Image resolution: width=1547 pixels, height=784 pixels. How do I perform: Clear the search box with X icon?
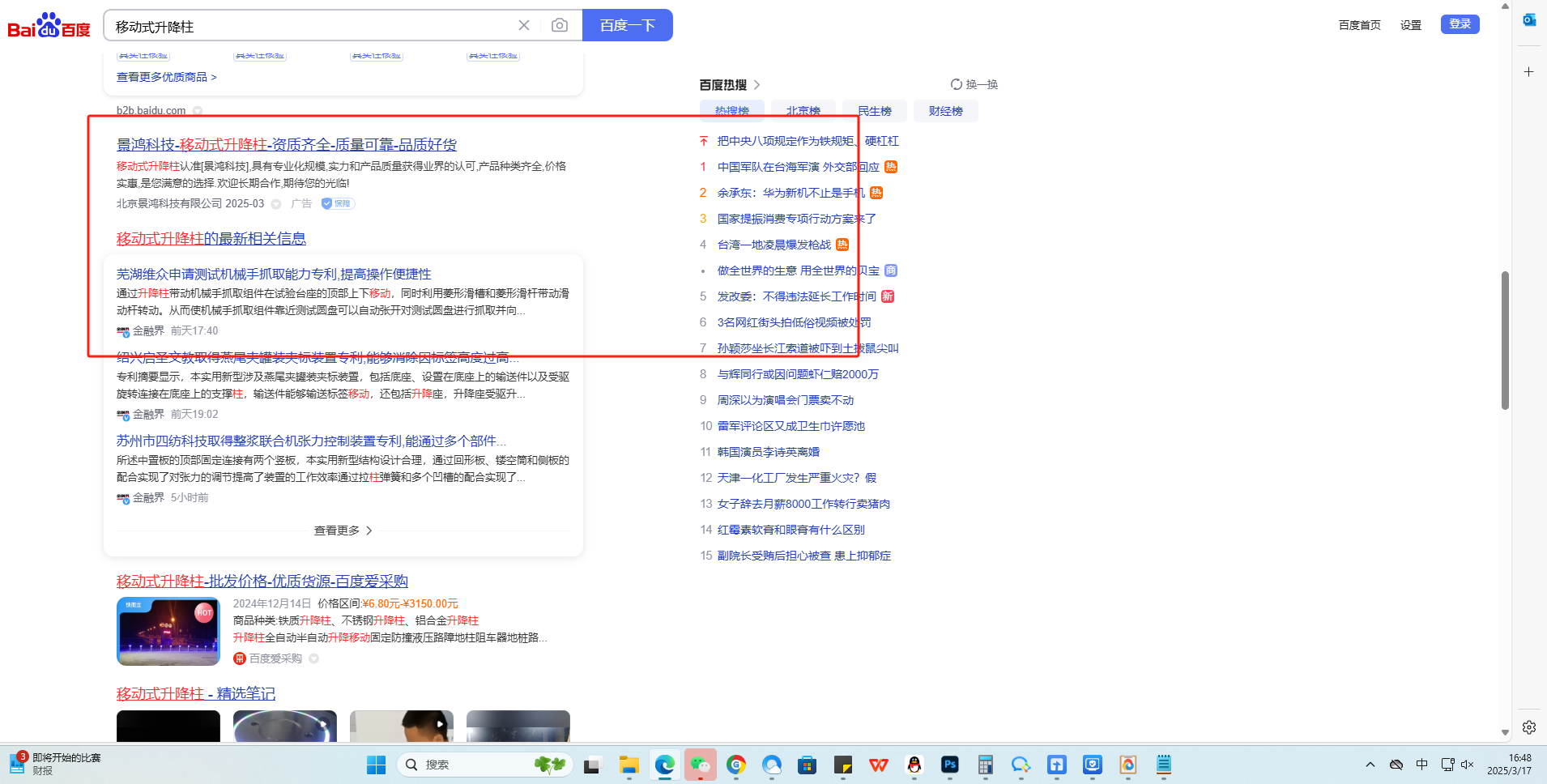524,25
